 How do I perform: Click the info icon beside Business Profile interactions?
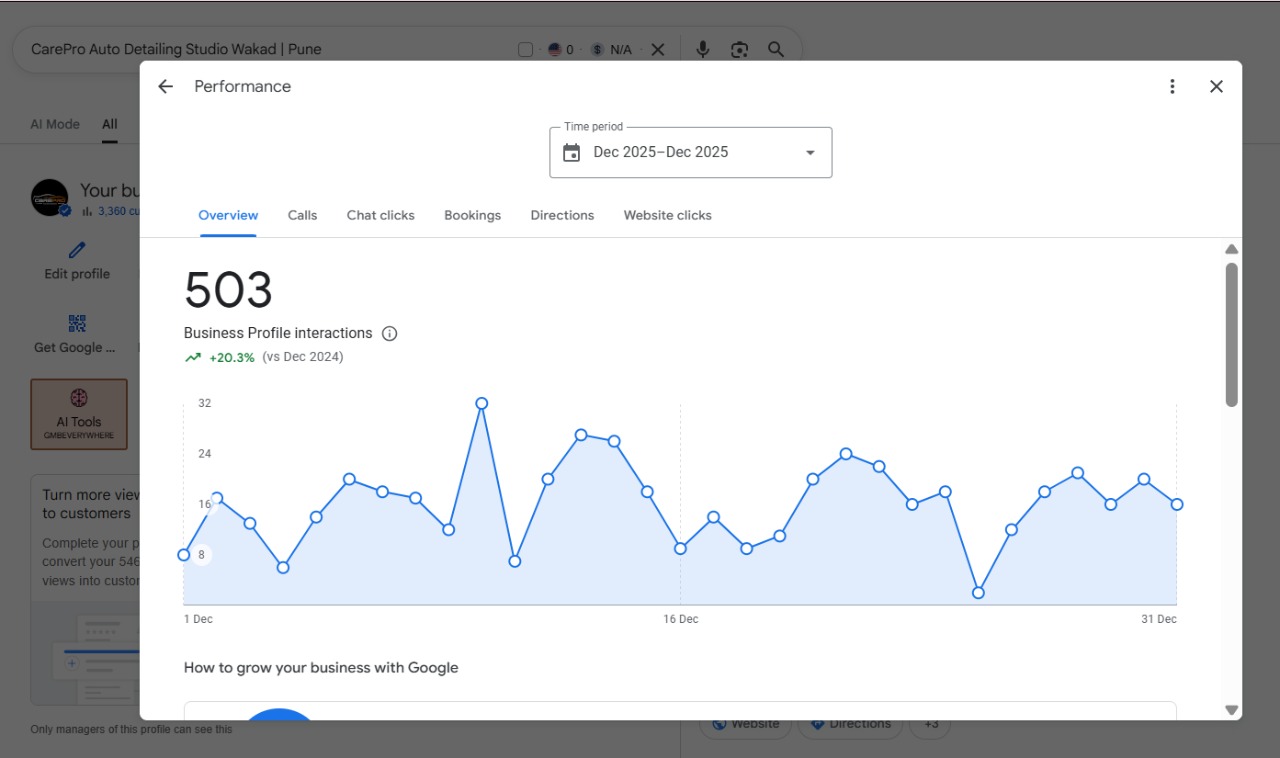390,334
